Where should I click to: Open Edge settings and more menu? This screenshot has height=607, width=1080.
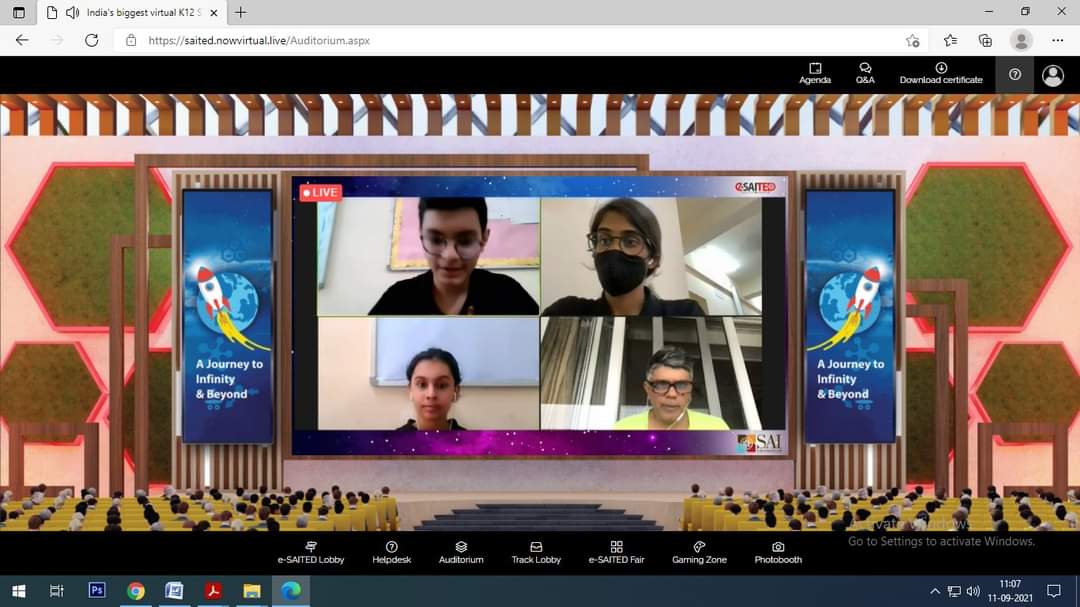tap(1057, 41)
